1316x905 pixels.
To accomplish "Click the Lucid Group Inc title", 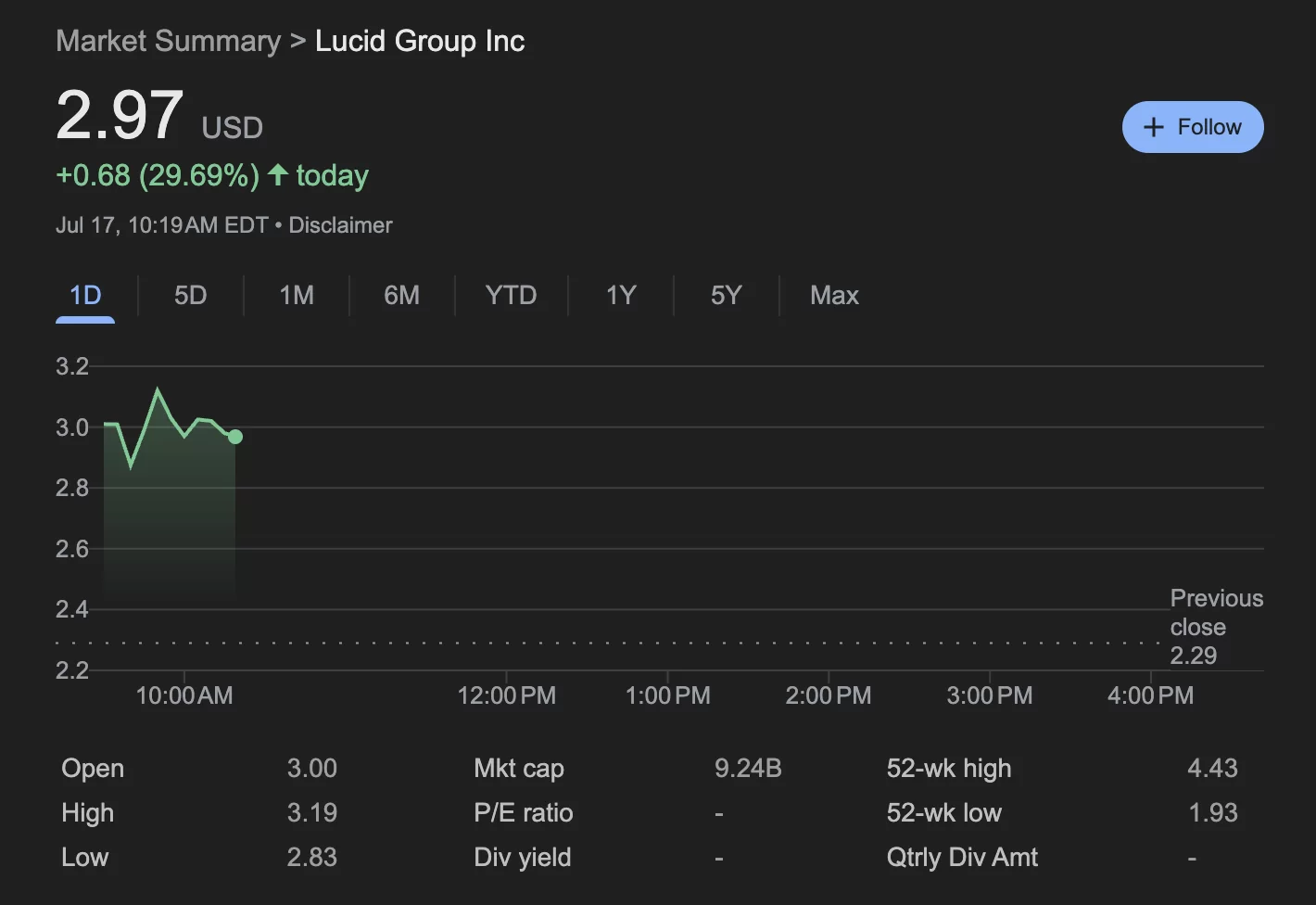I will tap(420, 41).
